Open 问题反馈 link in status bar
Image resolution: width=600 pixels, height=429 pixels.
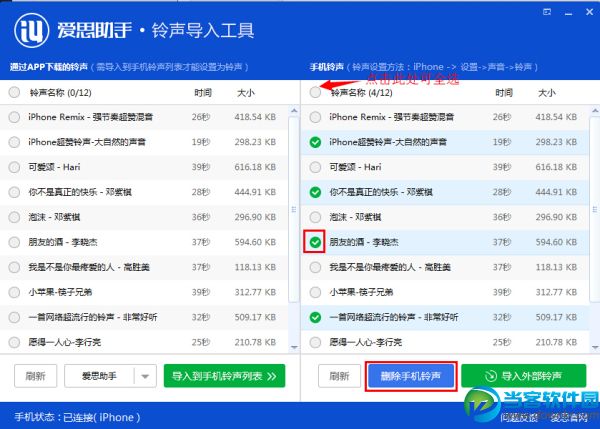(x=518, y=418)
